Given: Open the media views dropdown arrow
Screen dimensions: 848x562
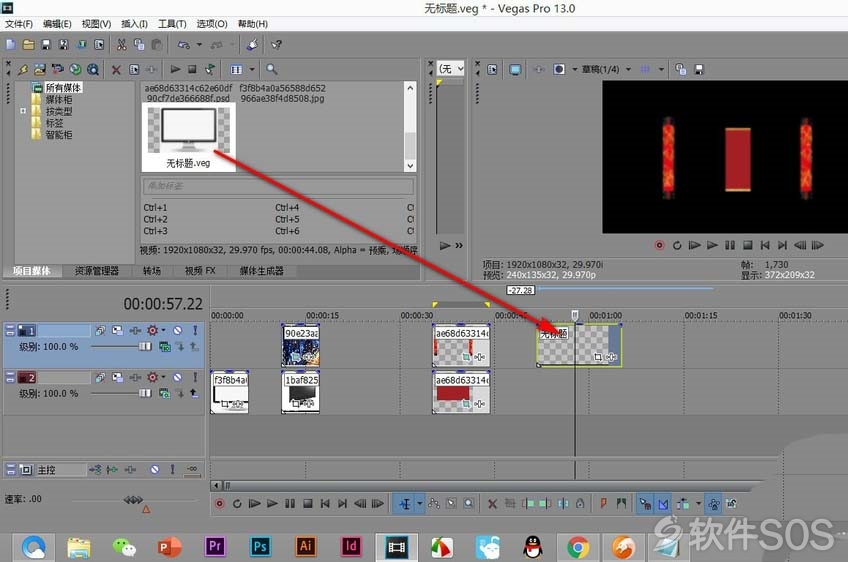Looking at the screenshot, I should (251, 69).
